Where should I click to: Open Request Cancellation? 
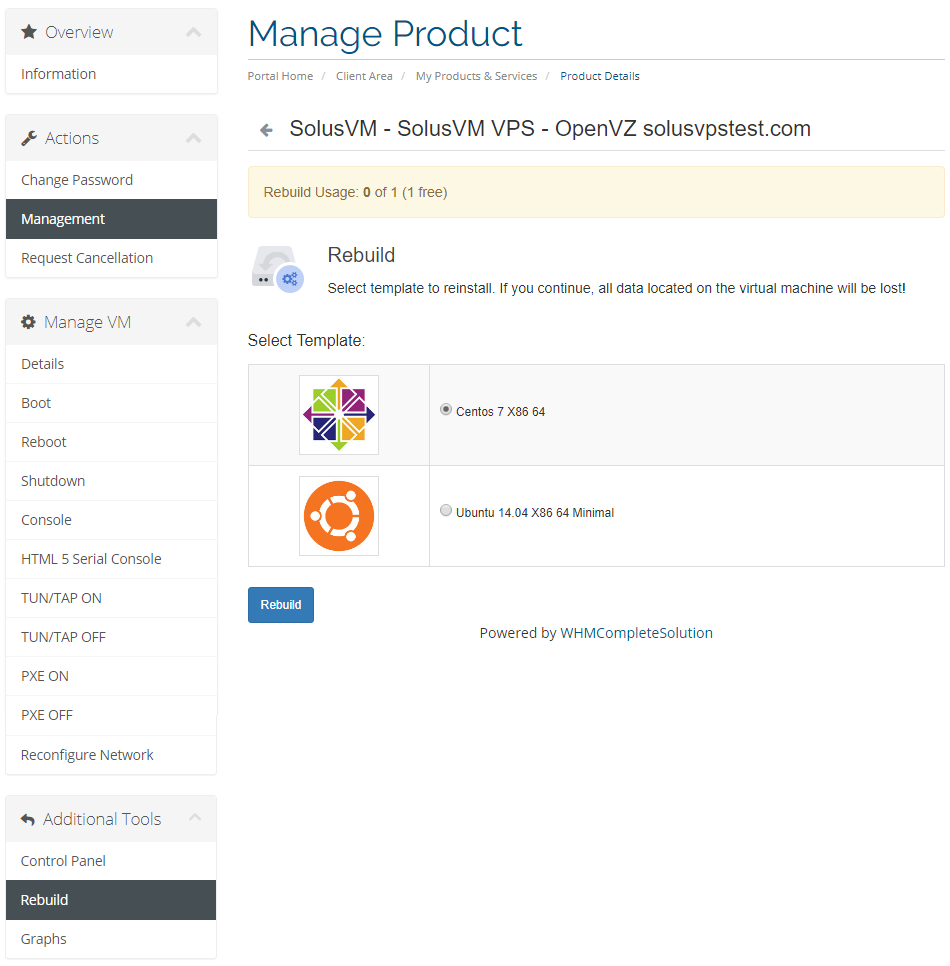pos(112,258)
